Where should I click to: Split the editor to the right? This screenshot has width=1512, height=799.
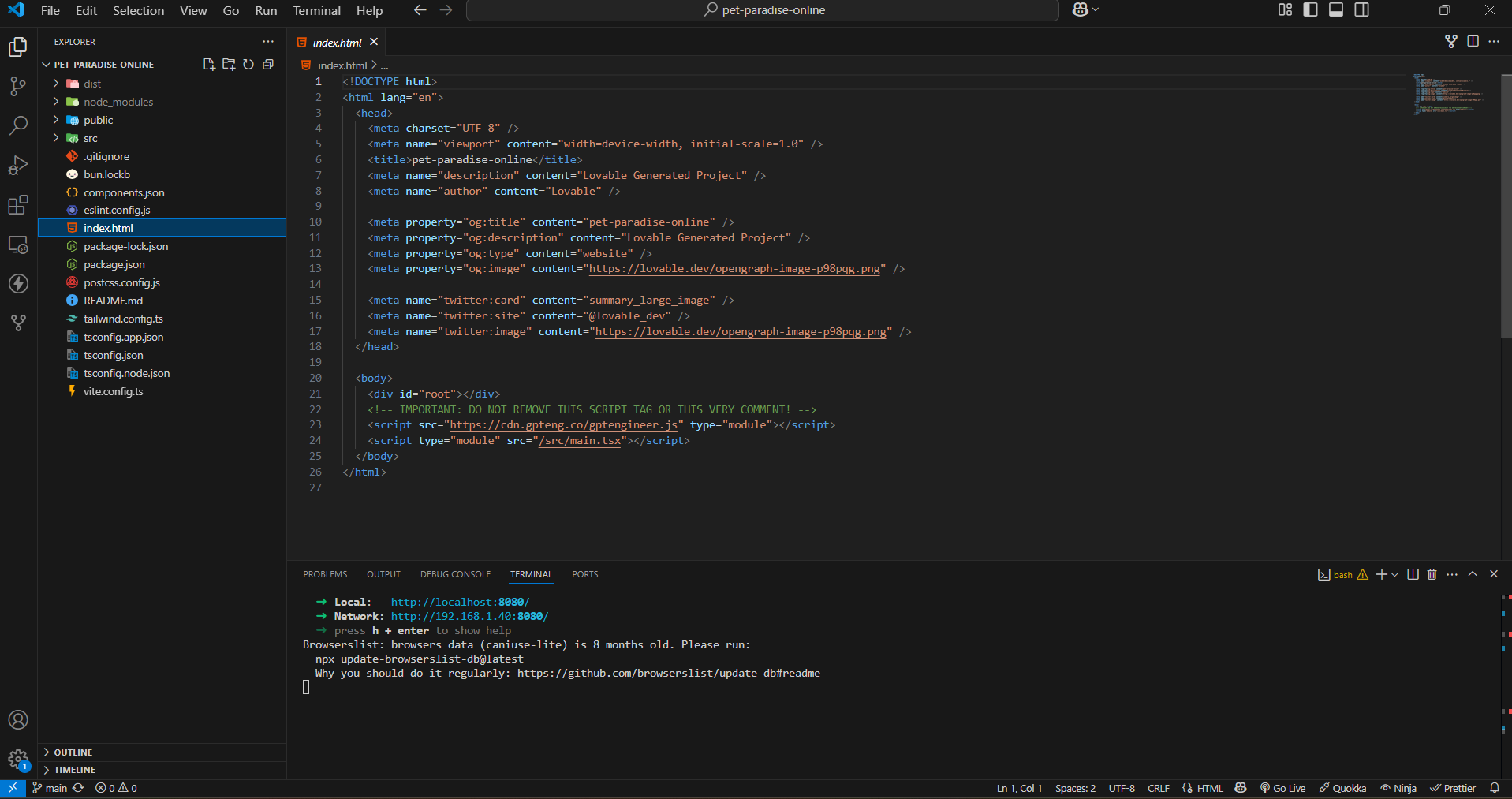pyautogui.click(x=1473, y=42)
